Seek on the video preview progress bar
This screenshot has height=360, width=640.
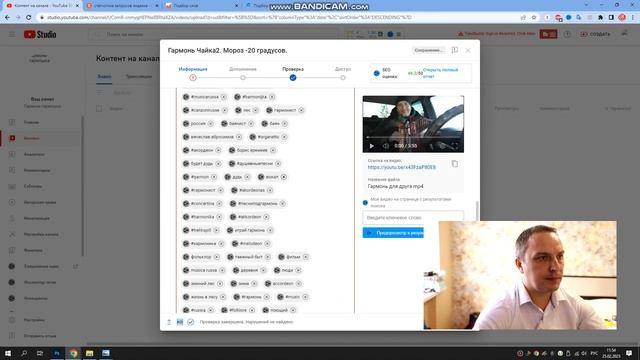pyautogui.click(x=413, y=138)
